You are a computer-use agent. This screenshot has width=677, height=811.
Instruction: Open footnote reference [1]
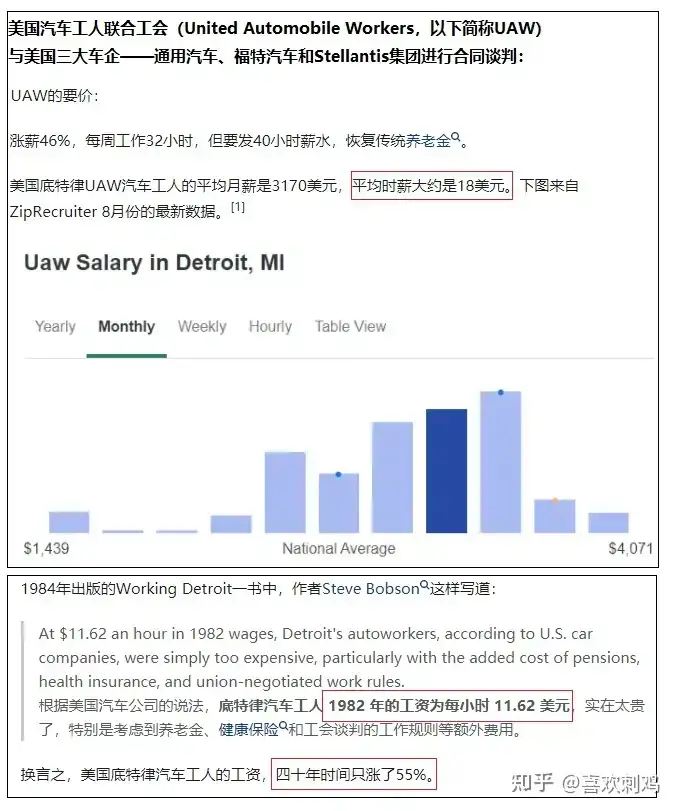[x=238, y=207]
